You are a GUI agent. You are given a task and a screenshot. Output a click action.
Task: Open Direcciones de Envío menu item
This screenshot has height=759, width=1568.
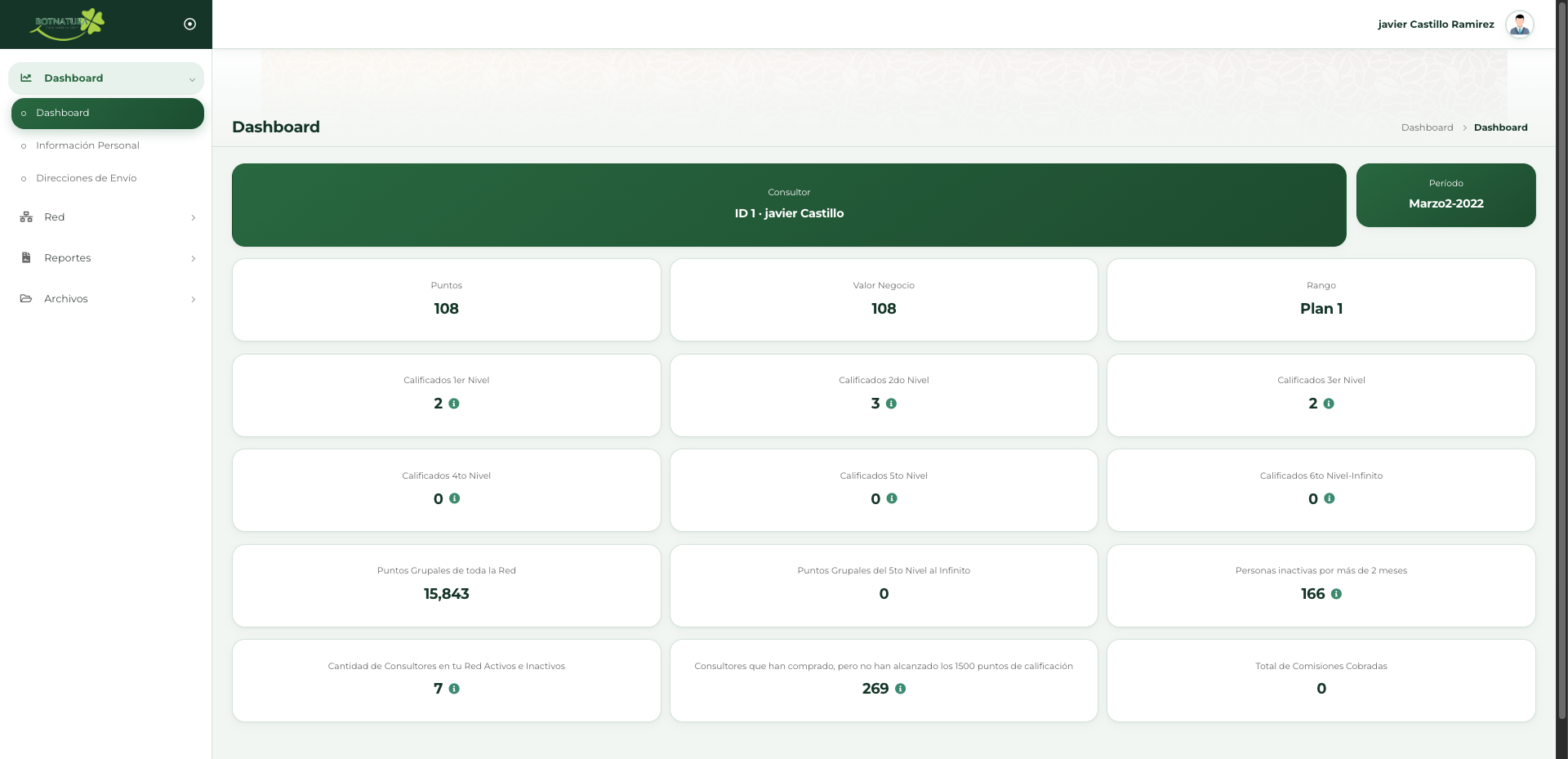(86, 178)
